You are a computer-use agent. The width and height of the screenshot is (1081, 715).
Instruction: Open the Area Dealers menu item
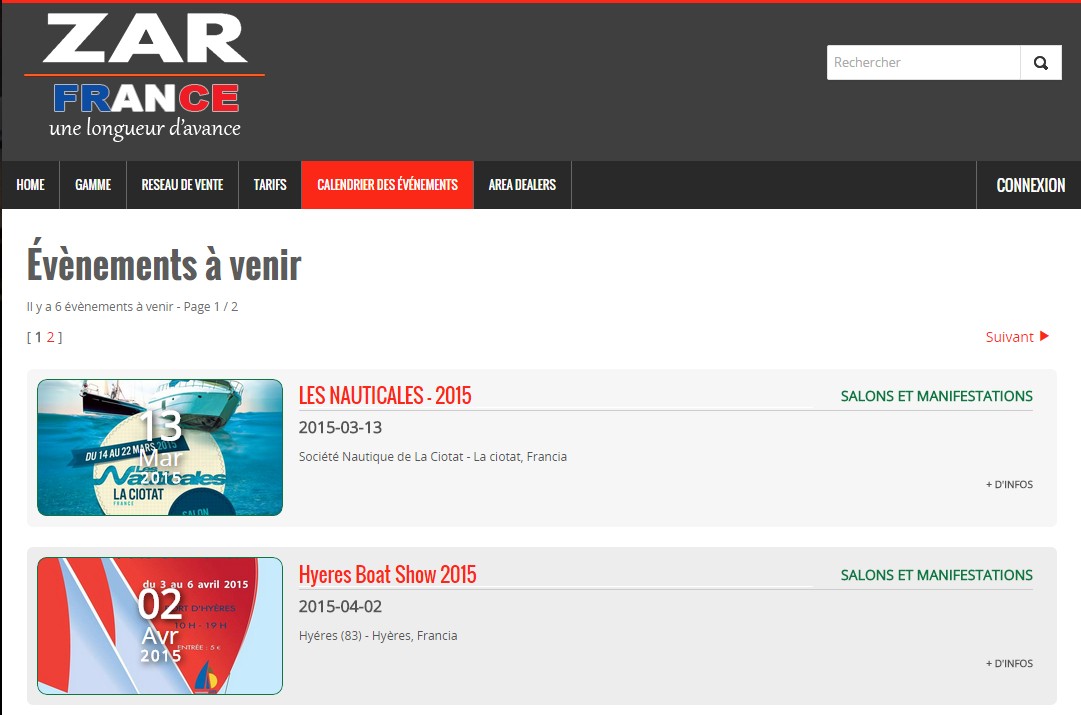[522, 185]
